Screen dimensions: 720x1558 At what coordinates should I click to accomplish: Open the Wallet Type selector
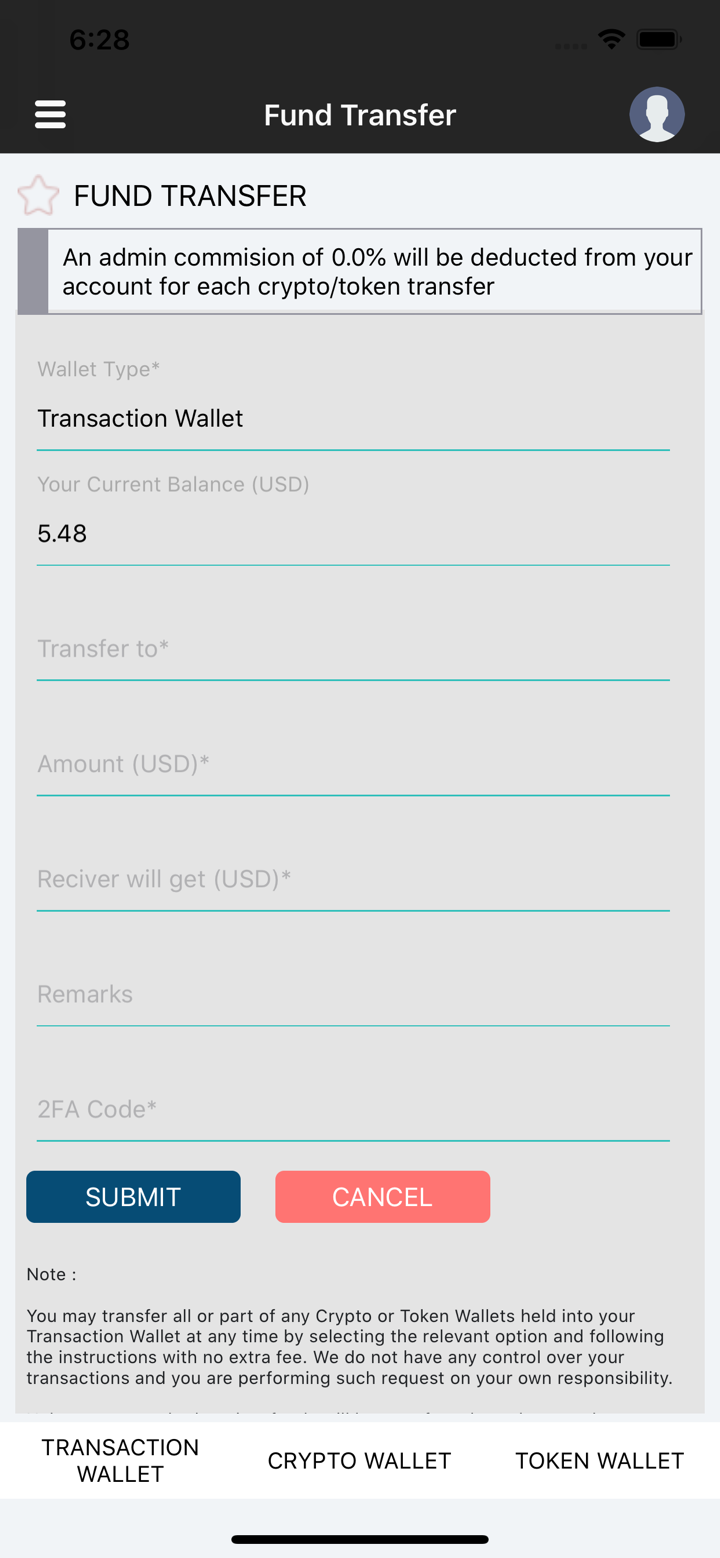[353, 418]
